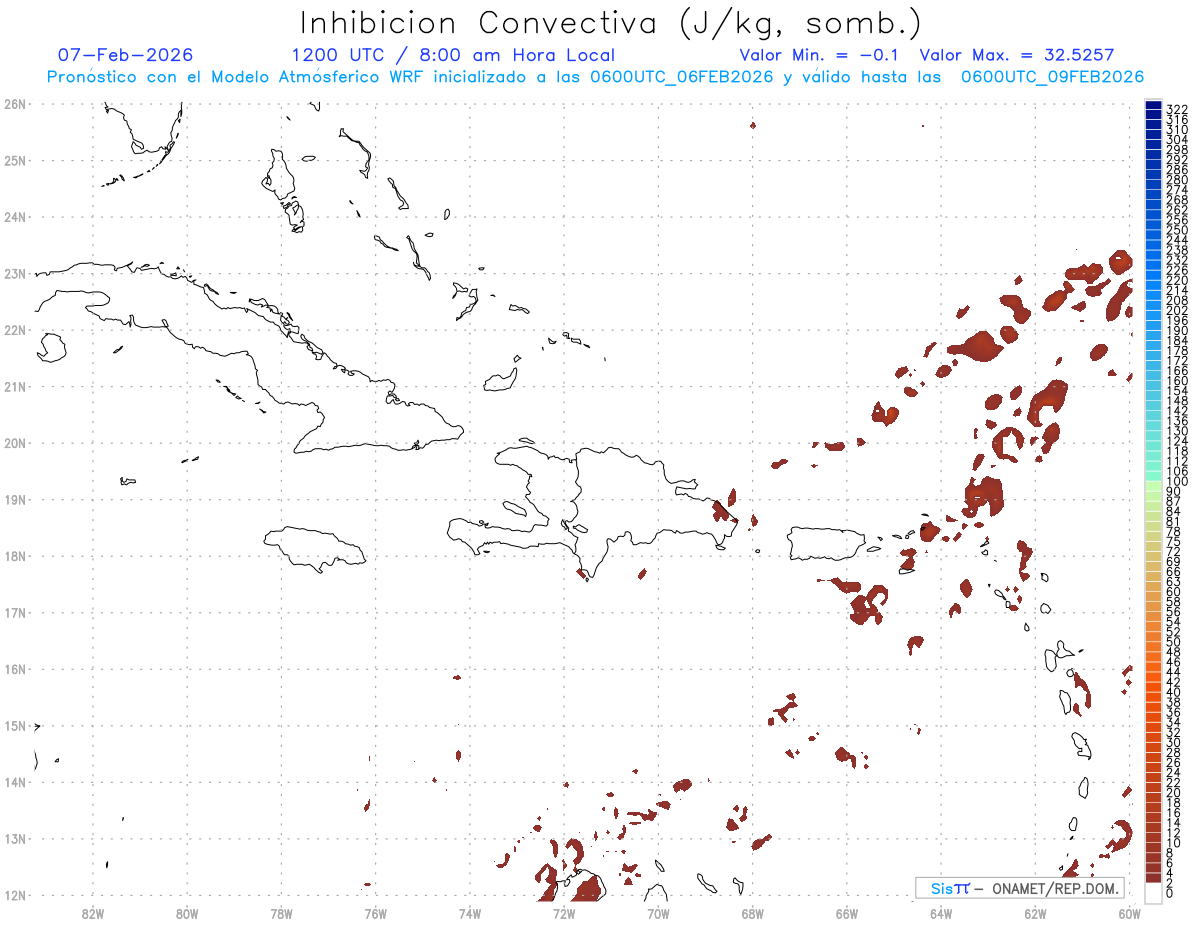Image resolution: width=1200 pixels, height=927 pixels.
Task: Click the "64W" longitude label
Action: (x=941, y=912)
